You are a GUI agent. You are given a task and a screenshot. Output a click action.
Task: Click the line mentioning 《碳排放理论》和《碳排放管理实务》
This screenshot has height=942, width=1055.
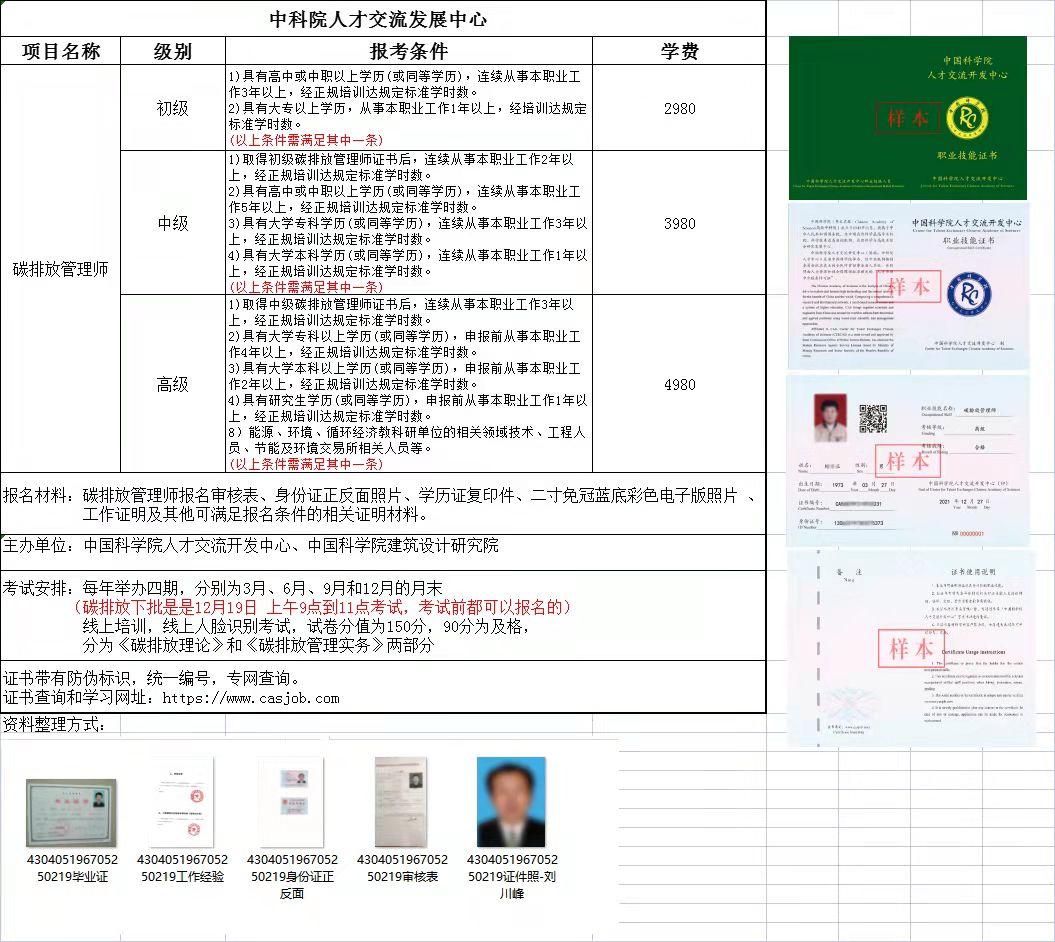[258, 645]
